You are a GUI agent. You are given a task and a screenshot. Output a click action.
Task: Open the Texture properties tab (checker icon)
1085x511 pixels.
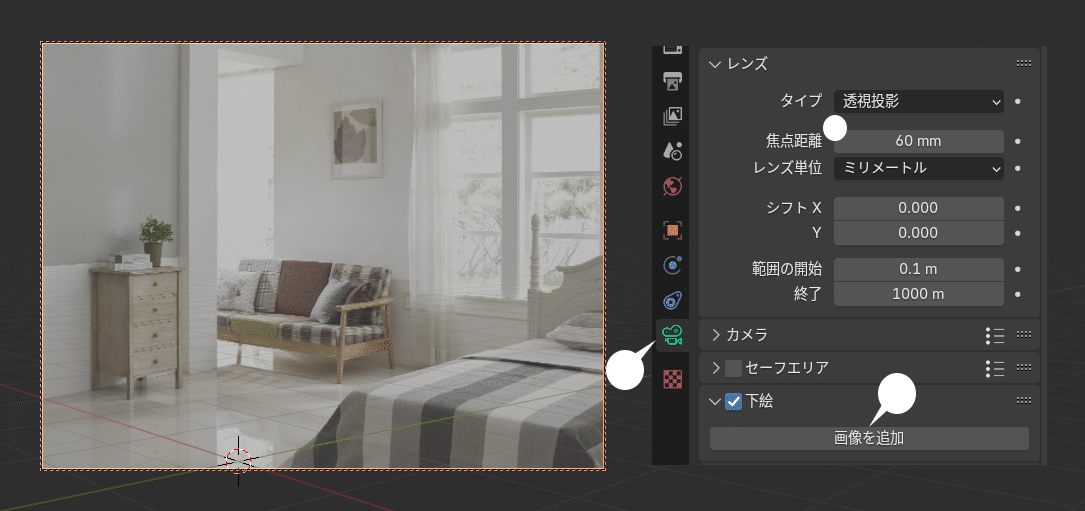coord(673,379)
